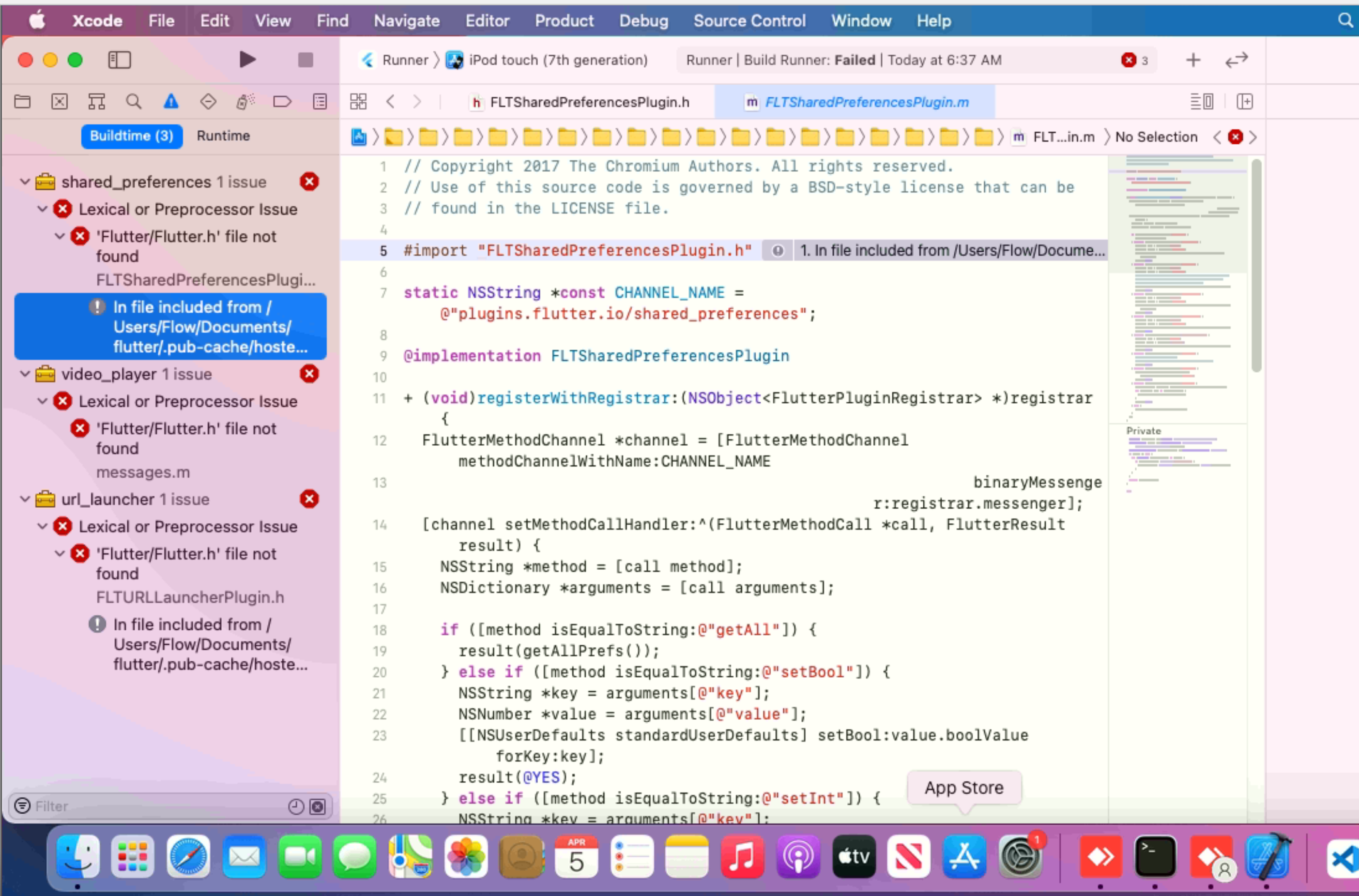
Task: Choose the iPod touch (7th generation) destination
Action: click(x=548, y=60)
